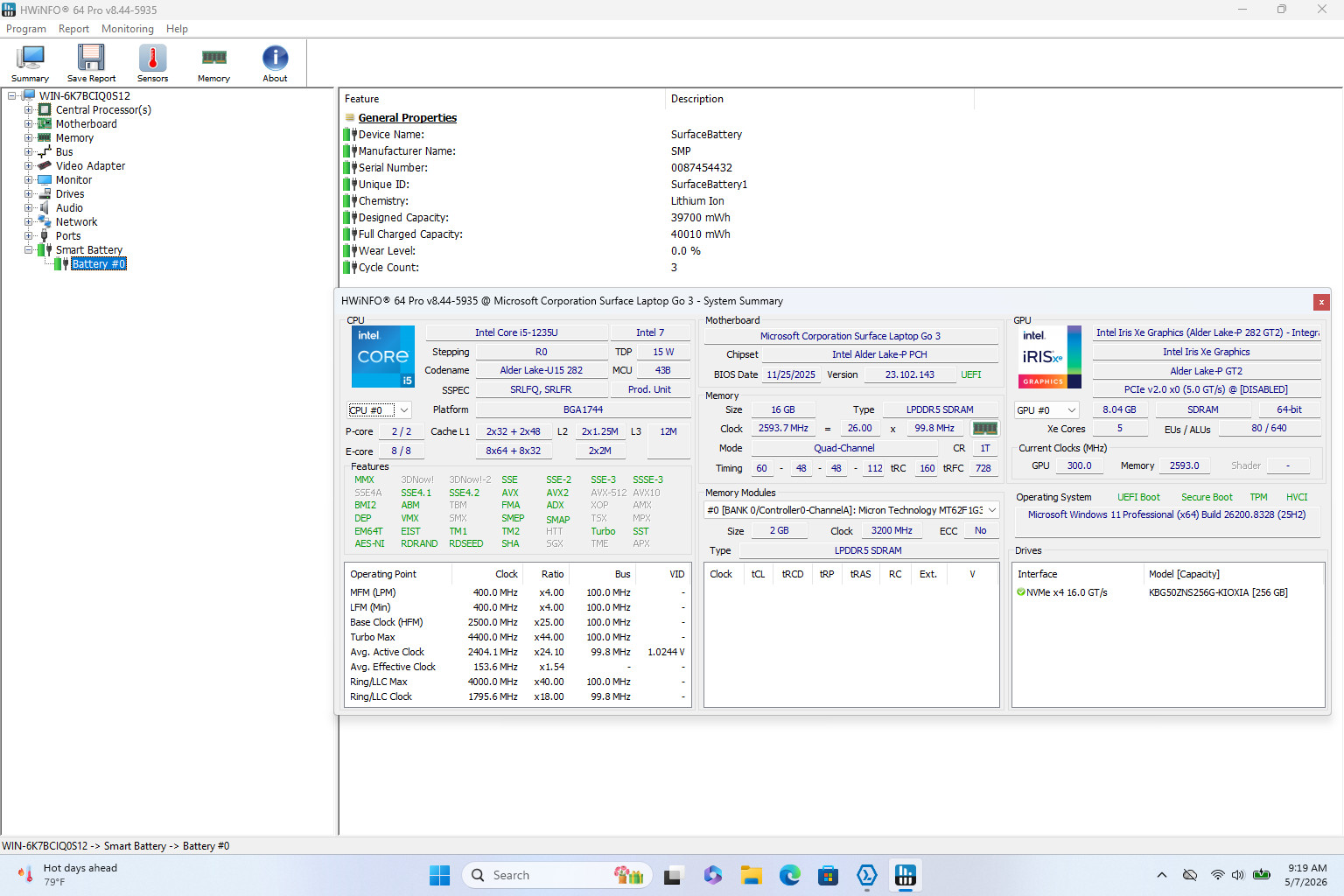
Task: Open the Report menu
Action: pos(73,29)
